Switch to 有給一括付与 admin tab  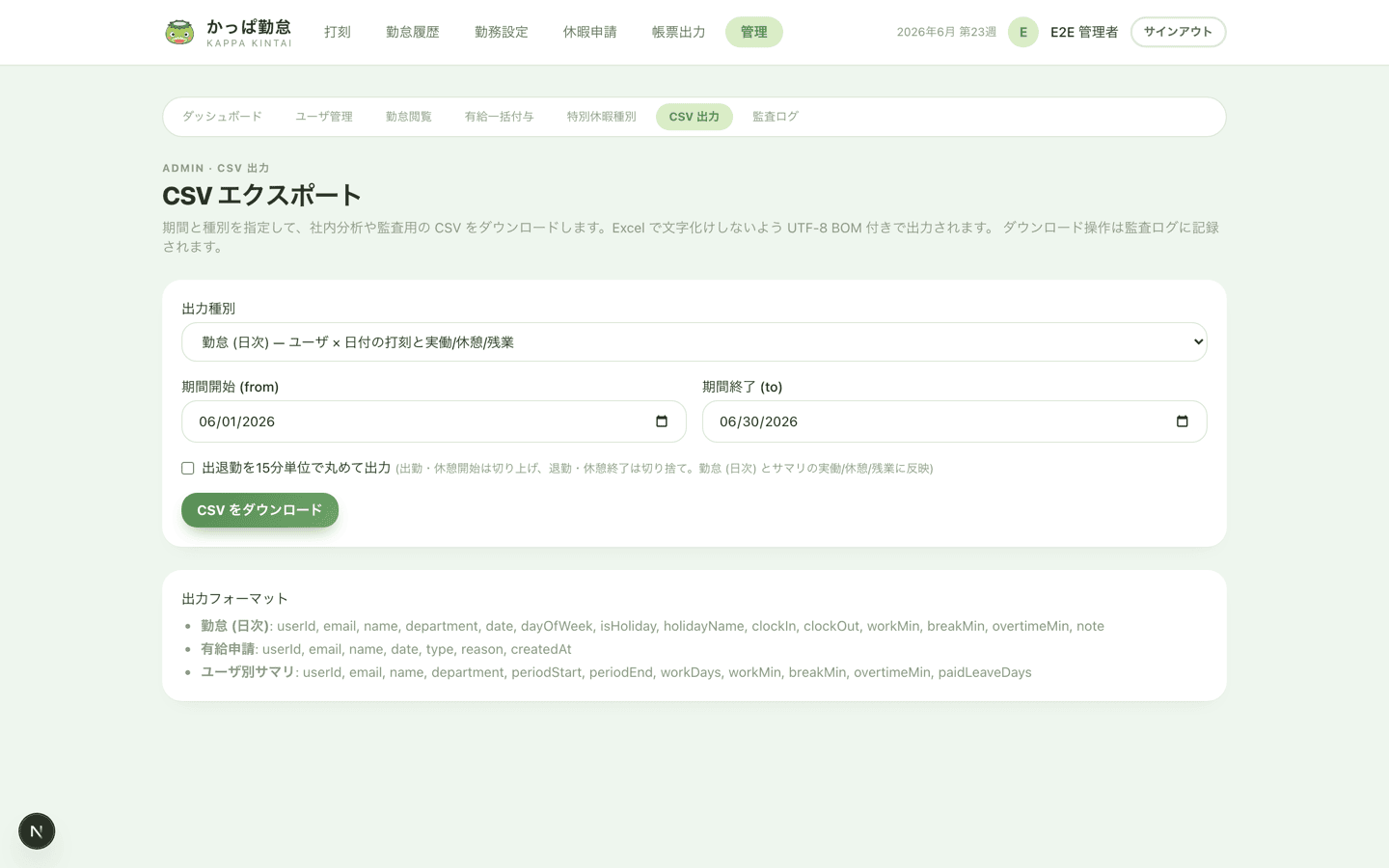point(500,117)
